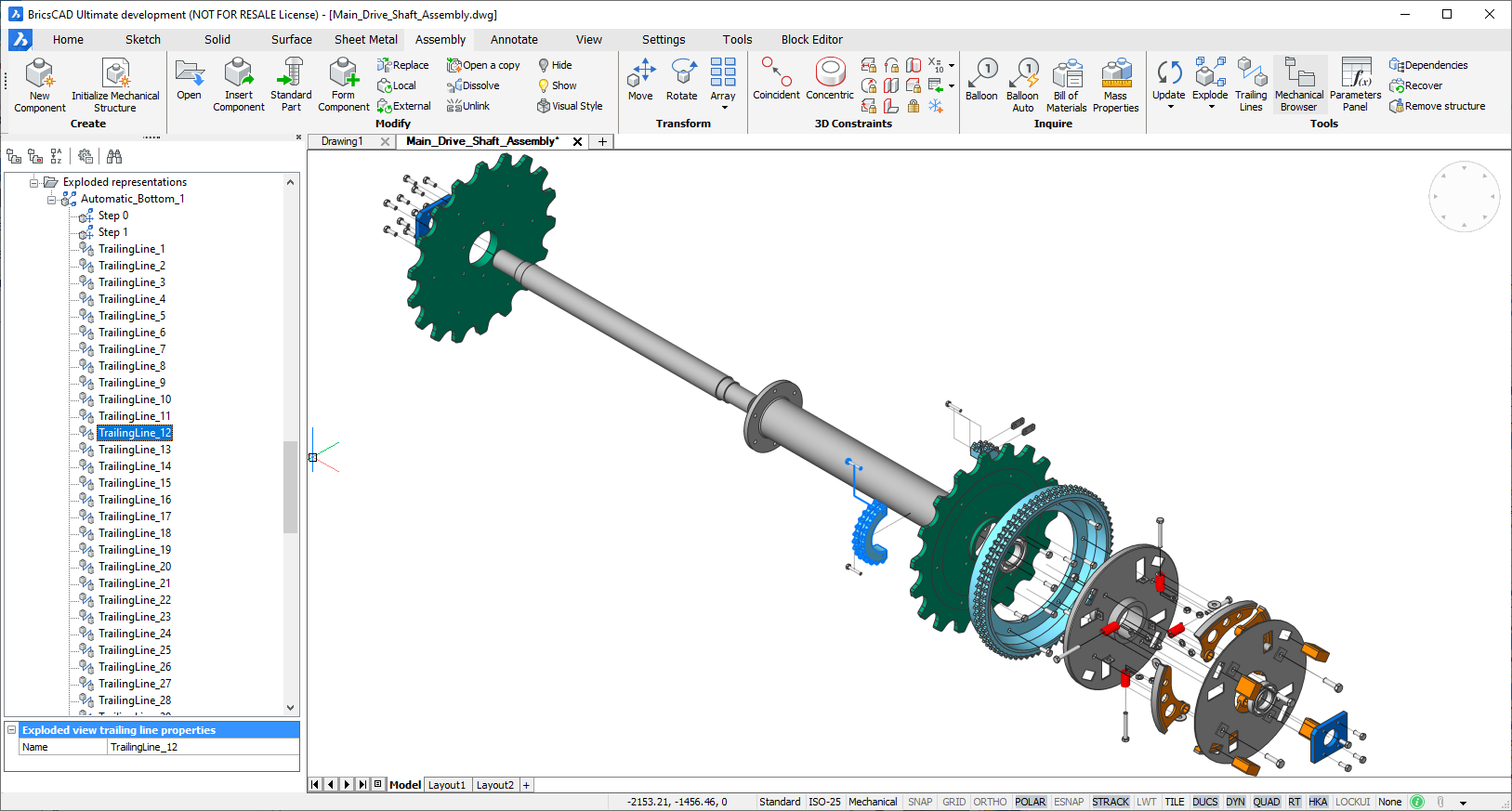Click the Mass Properties icon
1512x811 pixels.
1115,74
